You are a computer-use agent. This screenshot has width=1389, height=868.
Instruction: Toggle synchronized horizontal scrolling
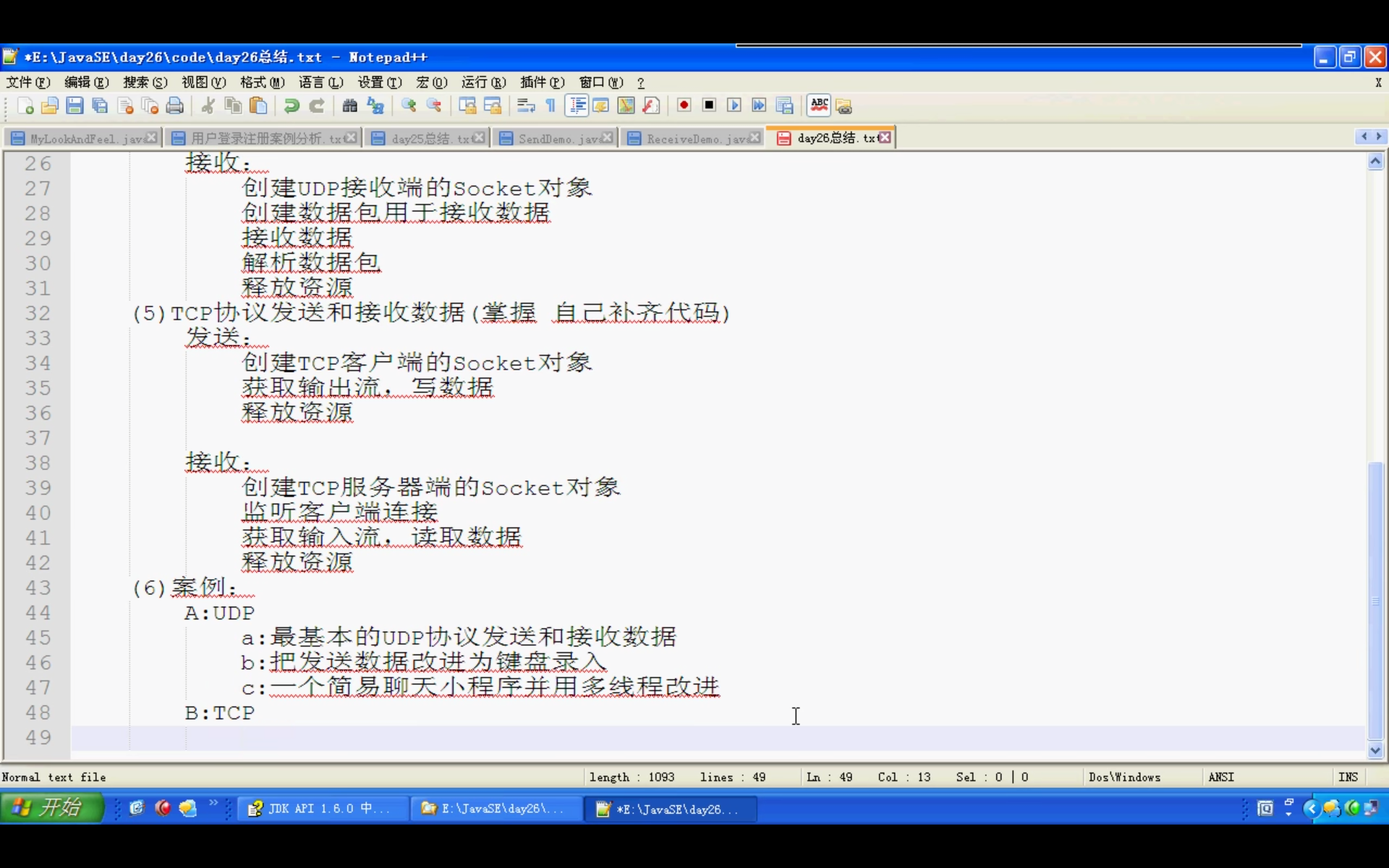click(493, 106)
